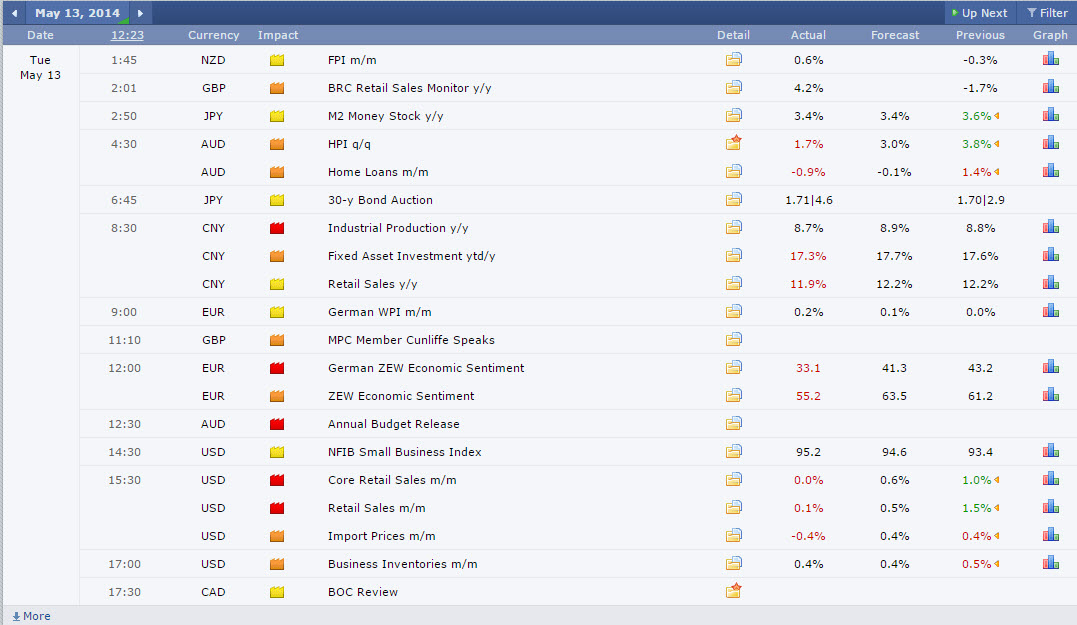Show graph for USD Retail Sales m/m

coord(1050,507)
